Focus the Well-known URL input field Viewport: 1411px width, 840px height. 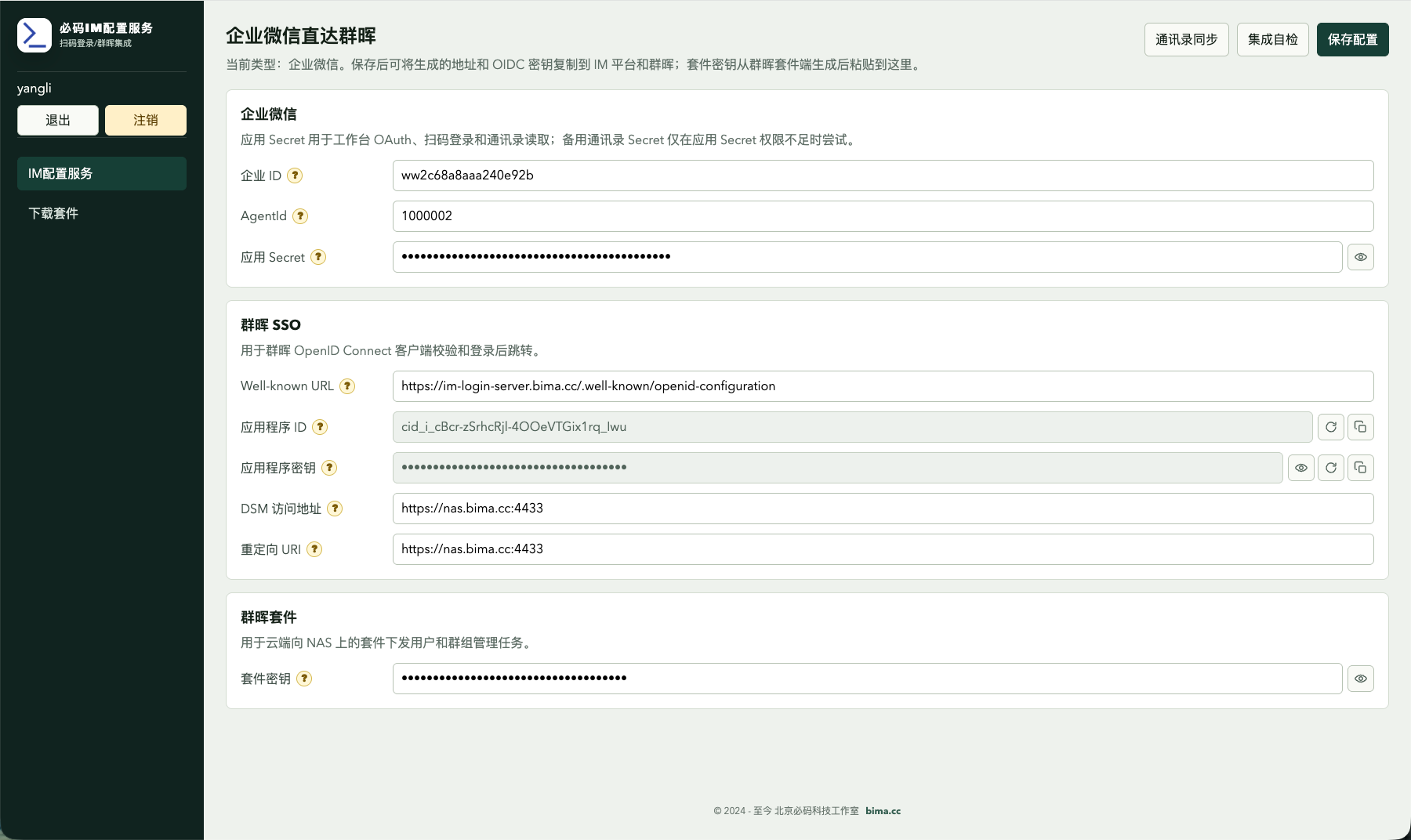point(883,386)
